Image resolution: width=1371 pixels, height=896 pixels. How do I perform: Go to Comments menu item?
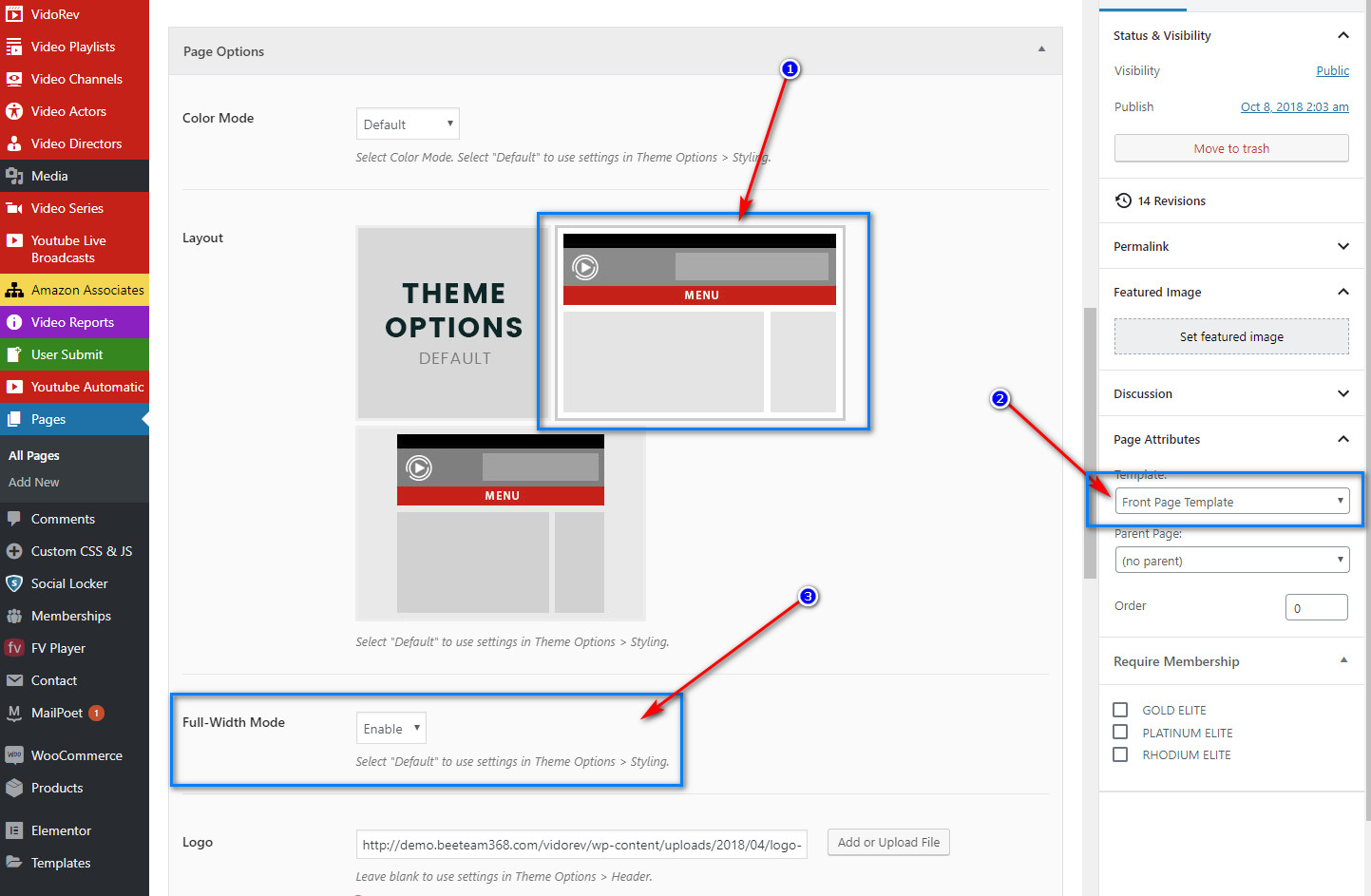click(x=63, y=519)
